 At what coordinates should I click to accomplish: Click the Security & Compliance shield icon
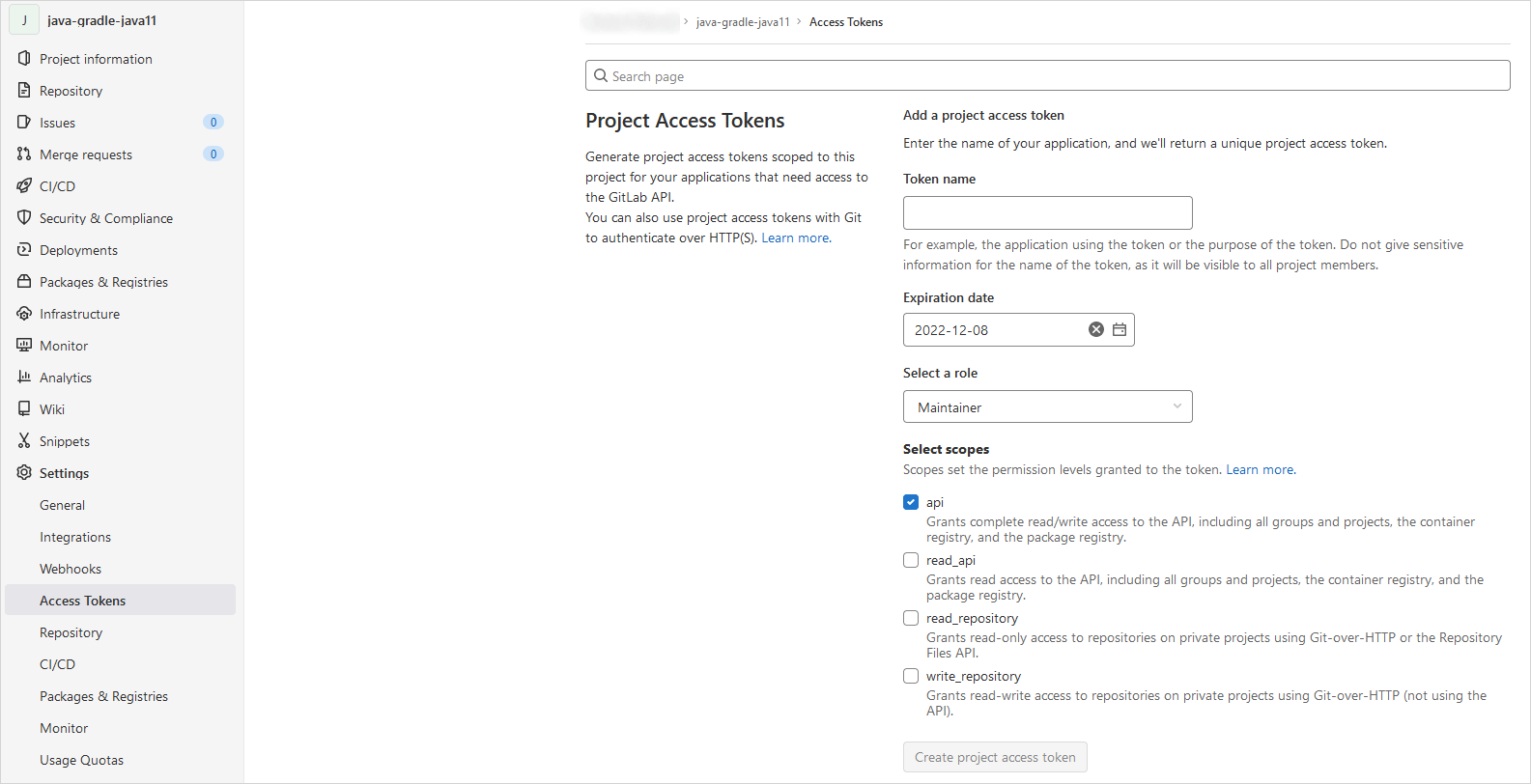pyautogui.click(x=24, y=218)
